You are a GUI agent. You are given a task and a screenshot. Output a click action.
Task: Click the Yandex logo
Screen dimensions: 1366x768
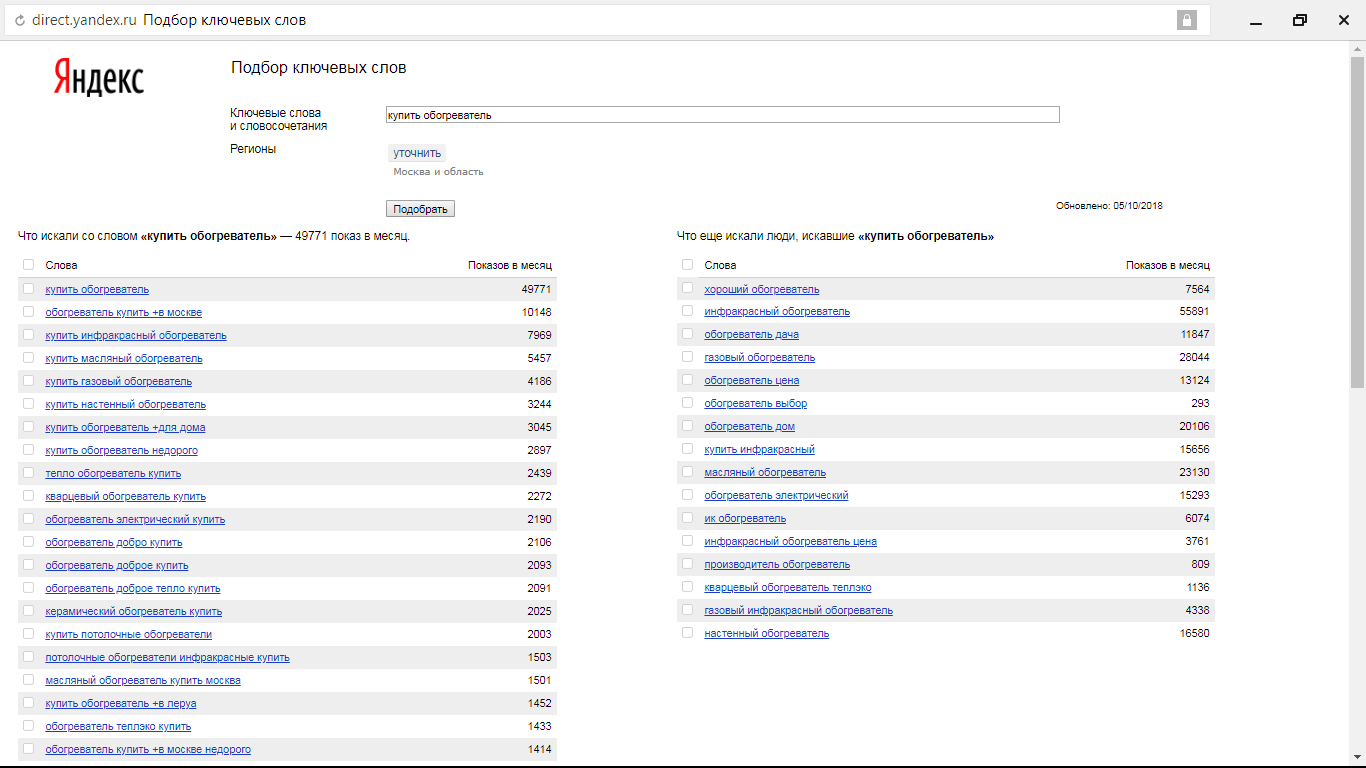coord(98,78)
